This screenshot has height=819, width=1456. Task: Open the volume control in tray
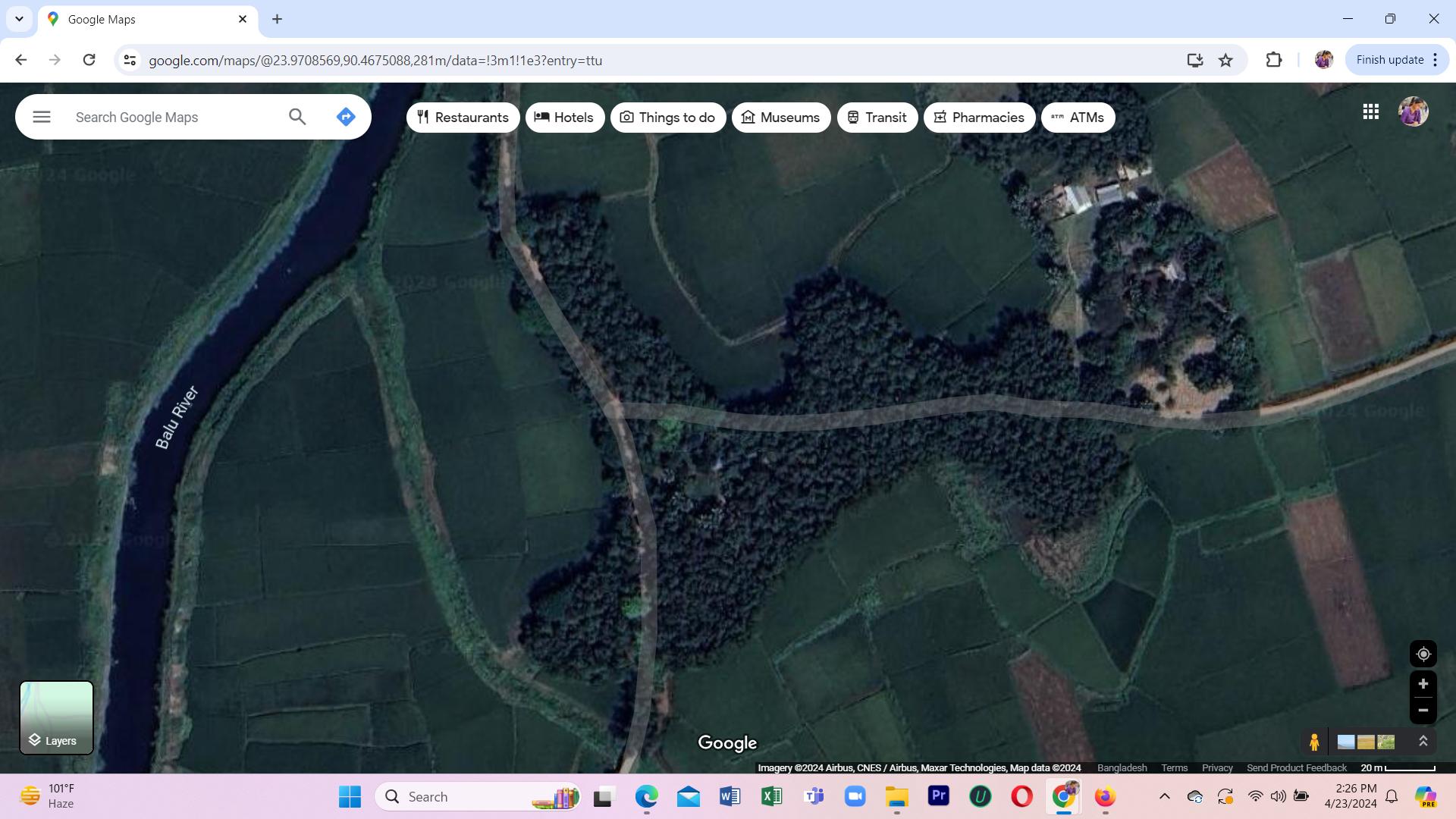click(1279, 796)
